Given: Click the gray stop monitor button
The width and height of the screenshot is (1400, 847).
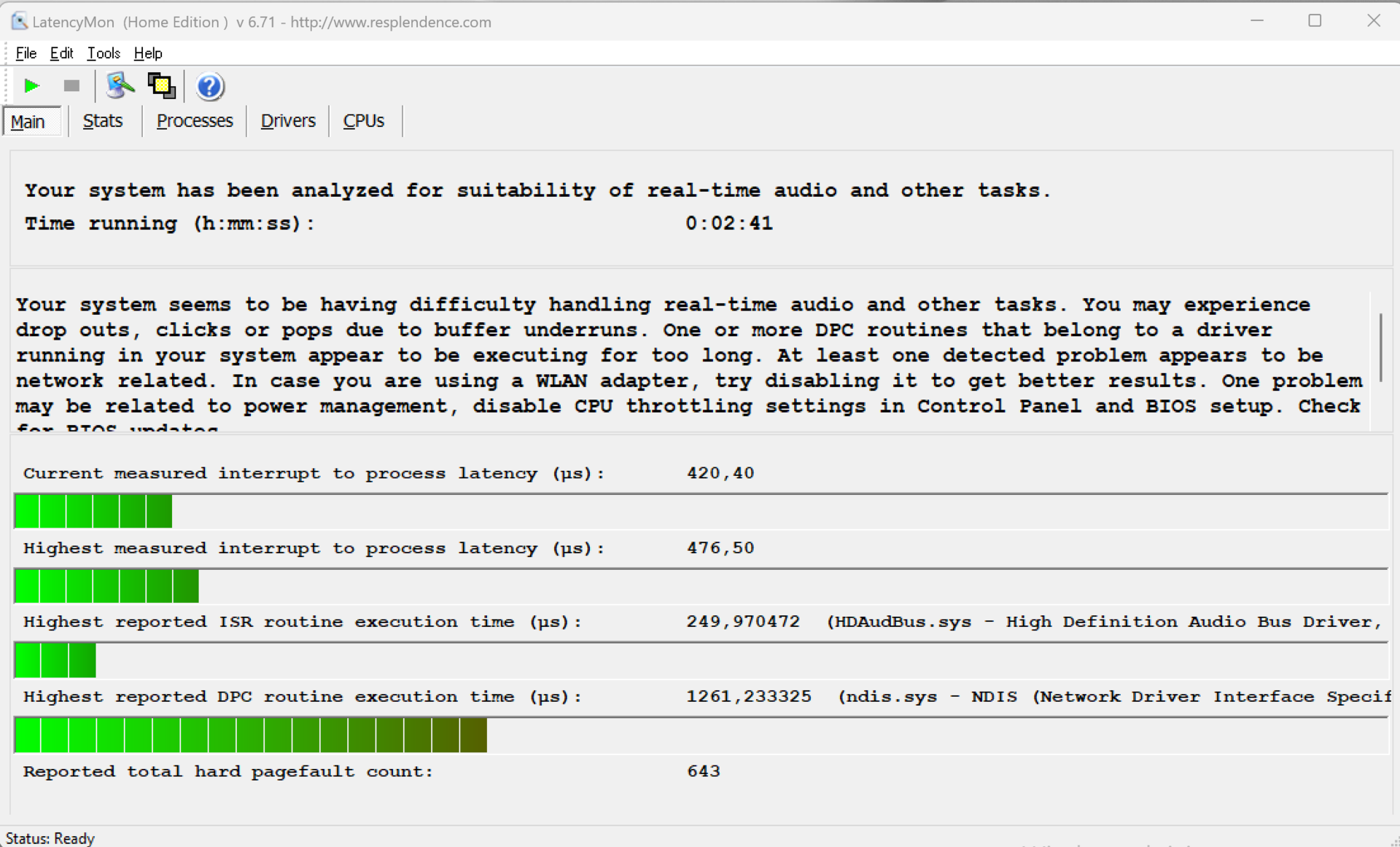Looking at the screenshot, I should click(71, 86).
